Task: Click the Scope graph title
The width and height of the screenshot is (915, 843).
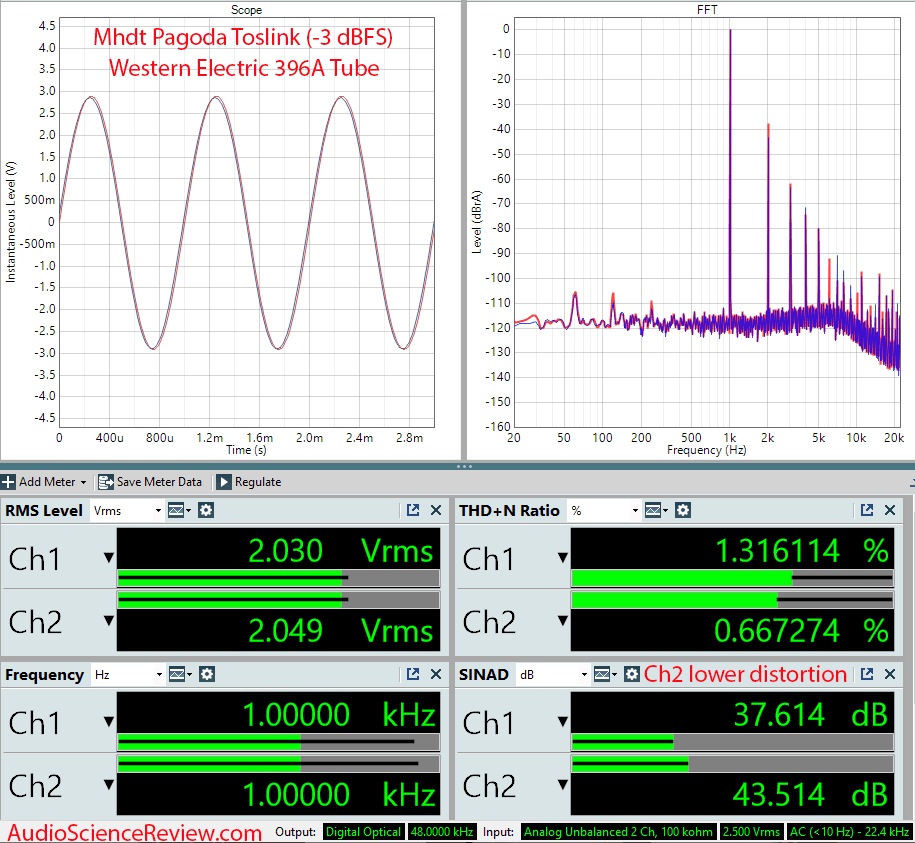Action: coord(246,10)
